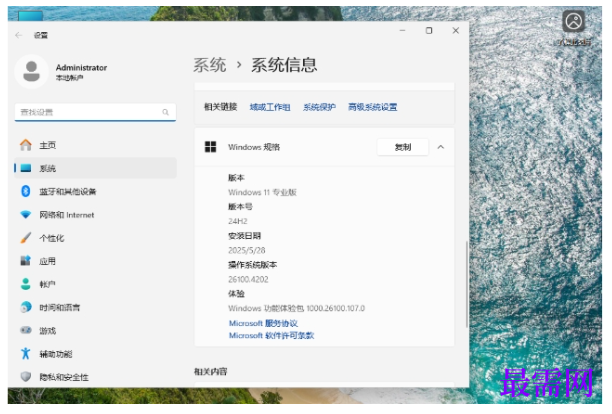Click the Administrator profile avatar

point(31,72)
